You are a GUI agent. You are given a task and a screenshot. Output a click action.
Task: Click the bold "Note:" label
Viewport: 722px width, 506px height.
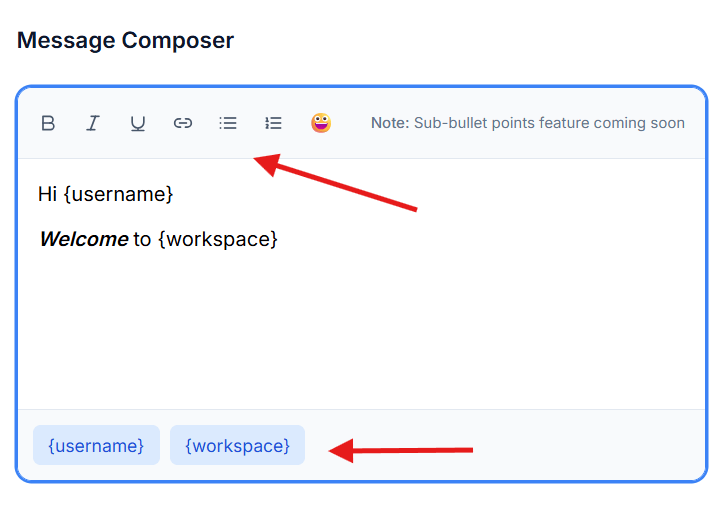(x=390, y=124)
